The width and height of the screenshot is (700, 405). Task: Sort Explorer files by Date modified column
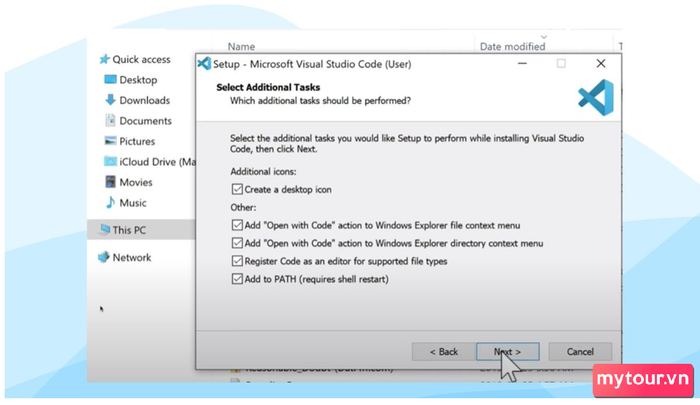[x=512, y=46]
